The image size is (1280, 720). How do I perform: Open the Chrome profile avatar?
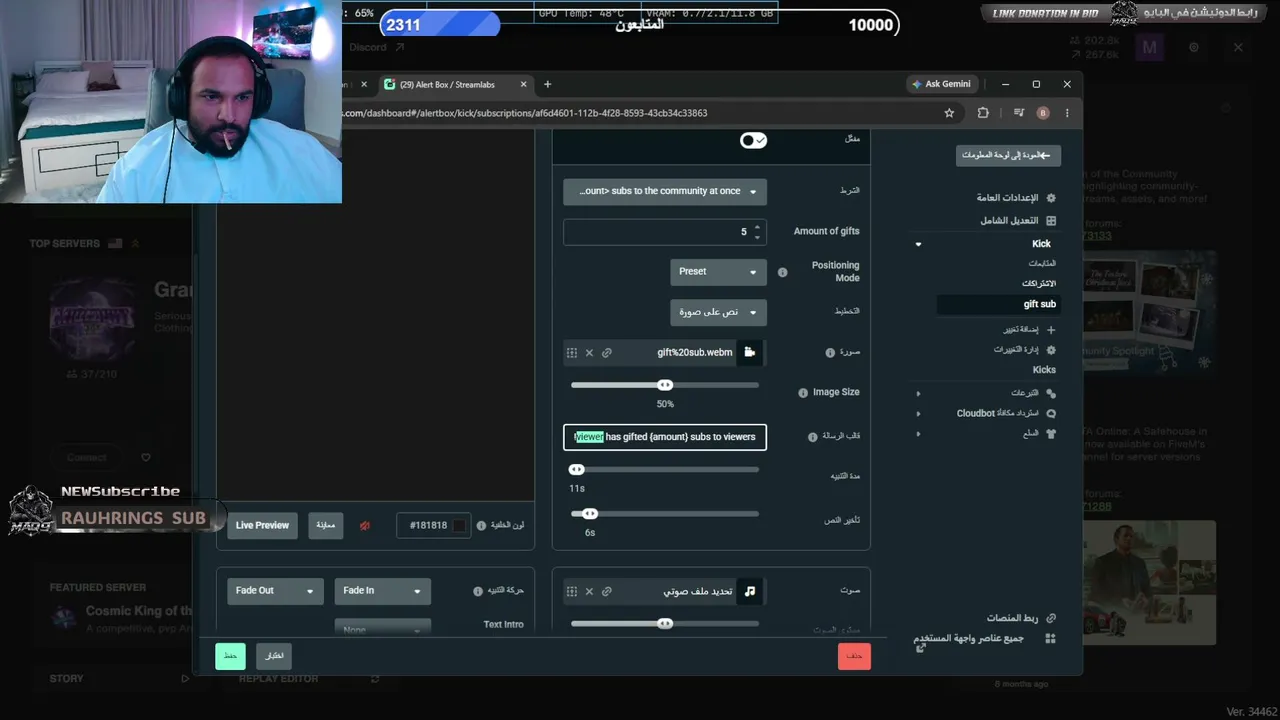point(1043,113)
